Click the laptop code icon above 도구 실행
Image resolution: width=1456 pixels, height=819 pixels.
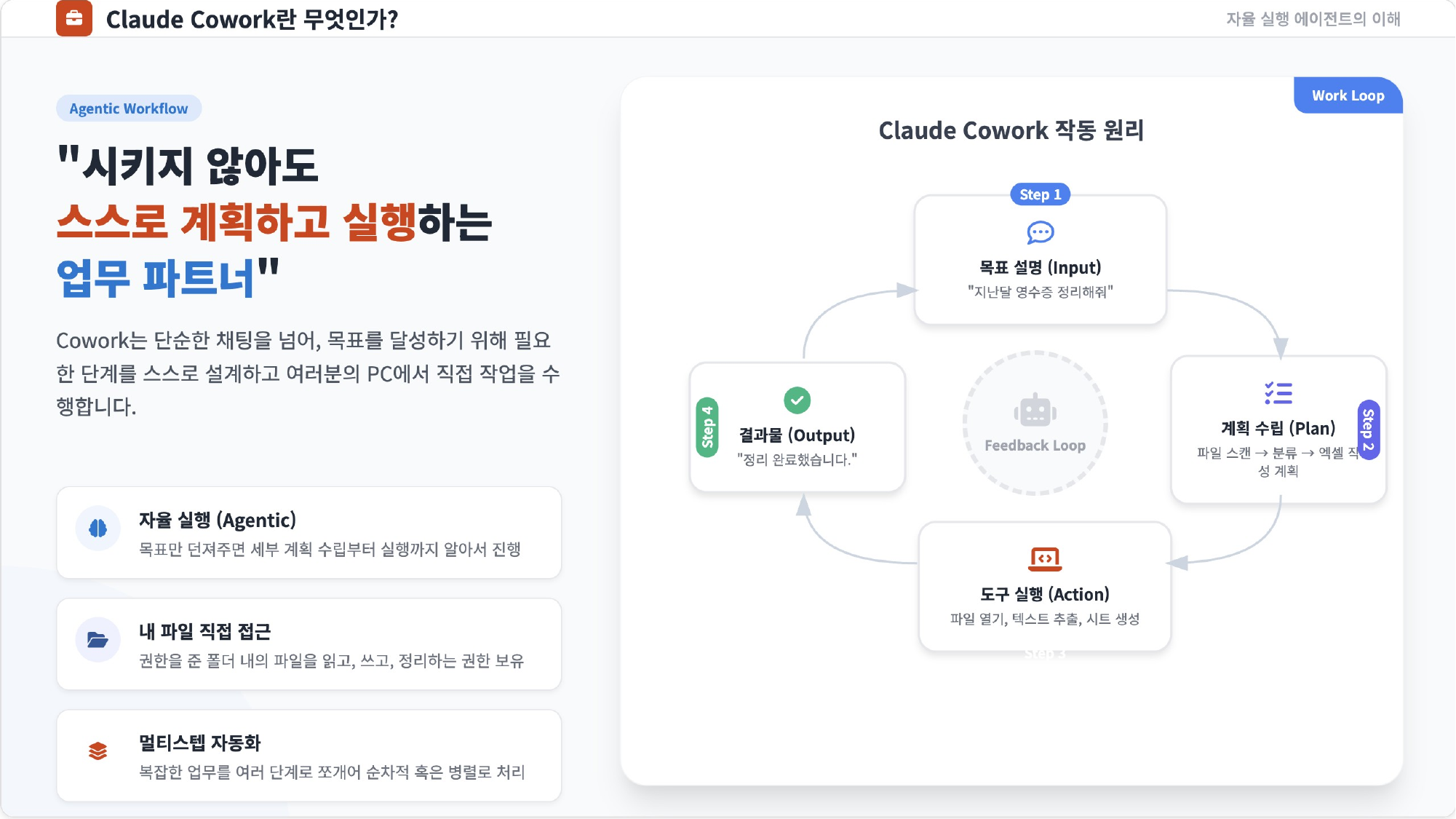[1045, 559]
